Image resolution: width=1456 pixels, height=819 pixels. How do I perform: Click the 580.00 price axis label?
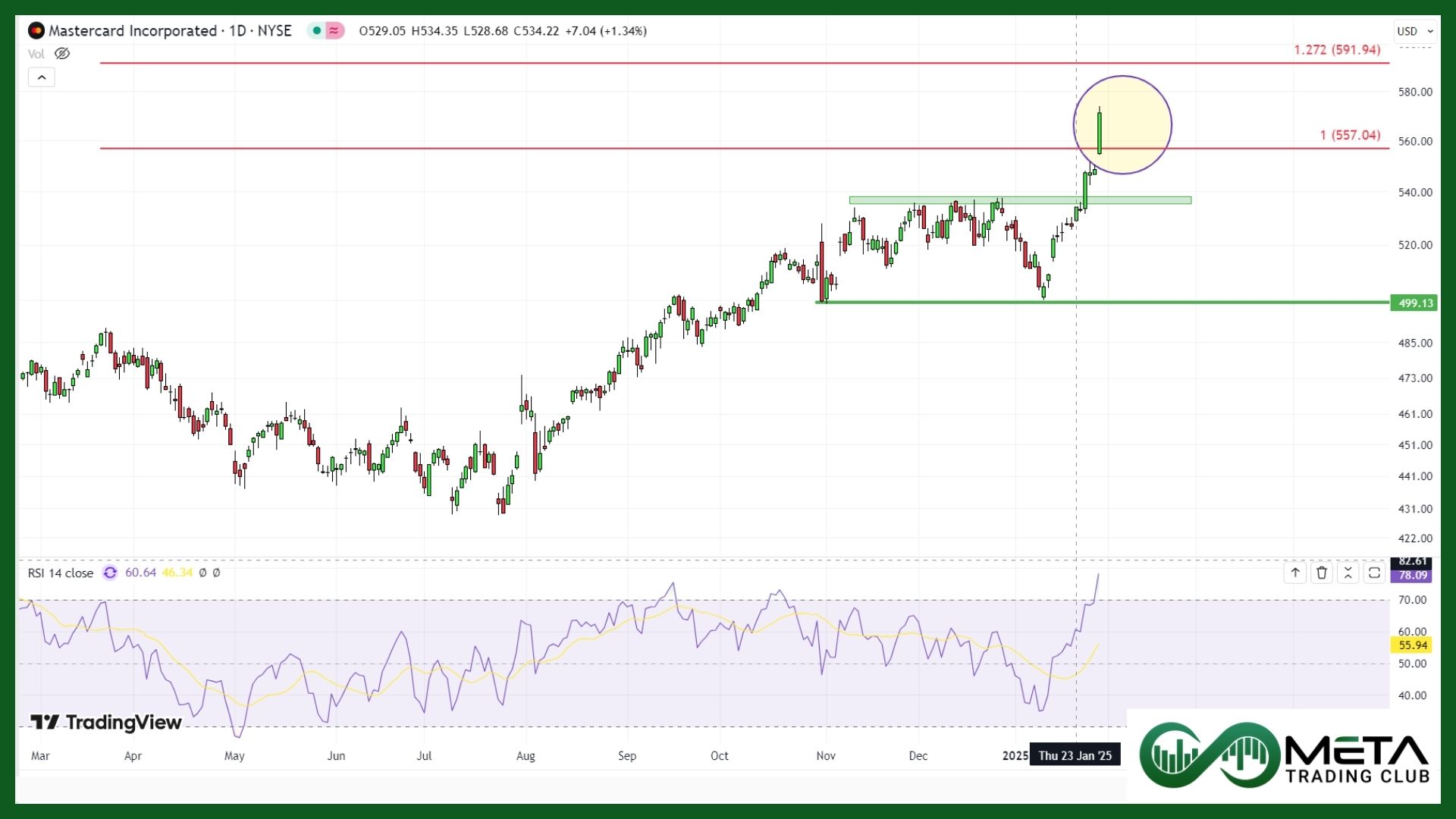pyautogui.click(x=1415, y=92)
